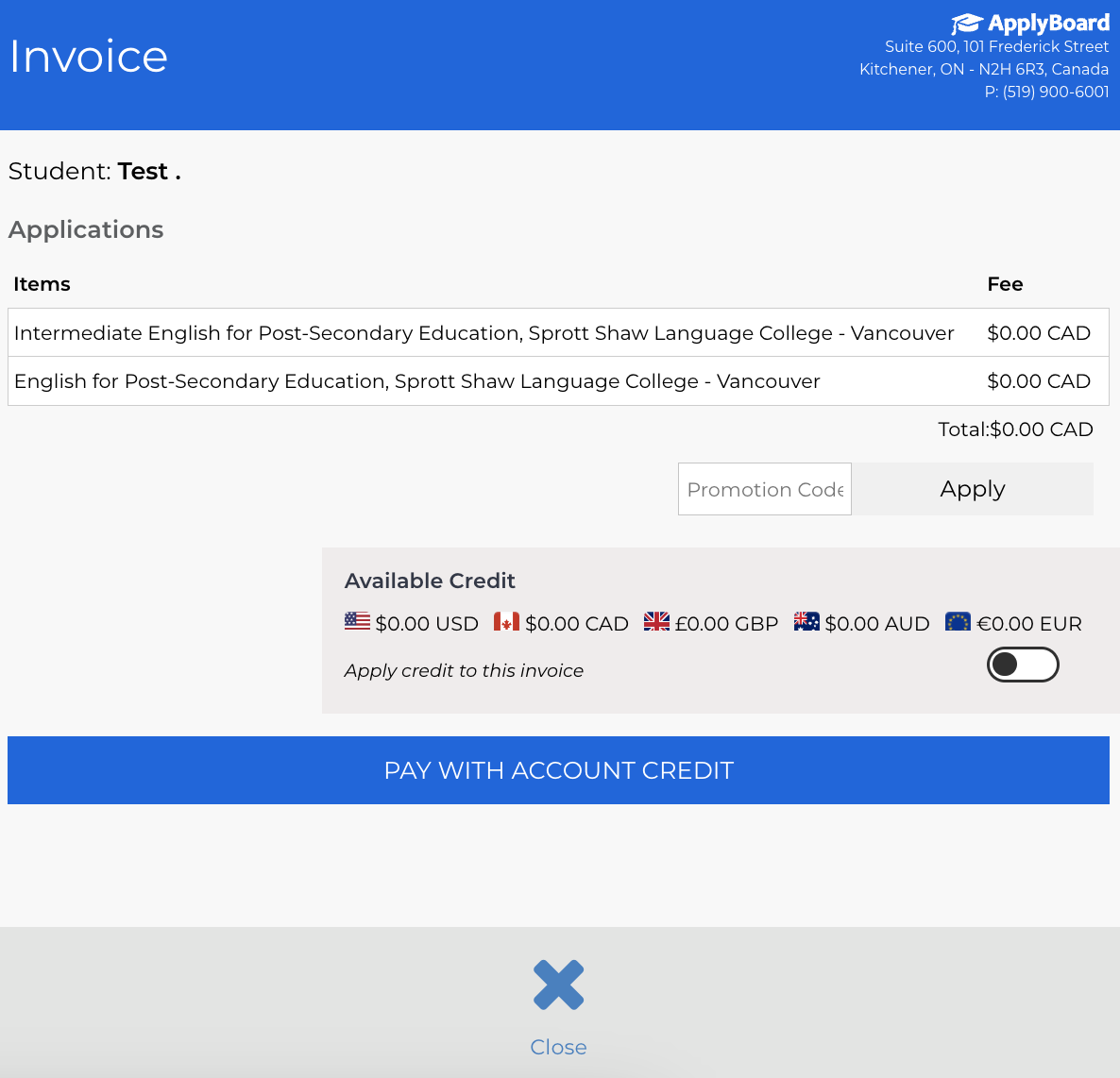The image size is (1120, 1078).
Task: Click the blue X close icon
Action: tap(558, 984)
